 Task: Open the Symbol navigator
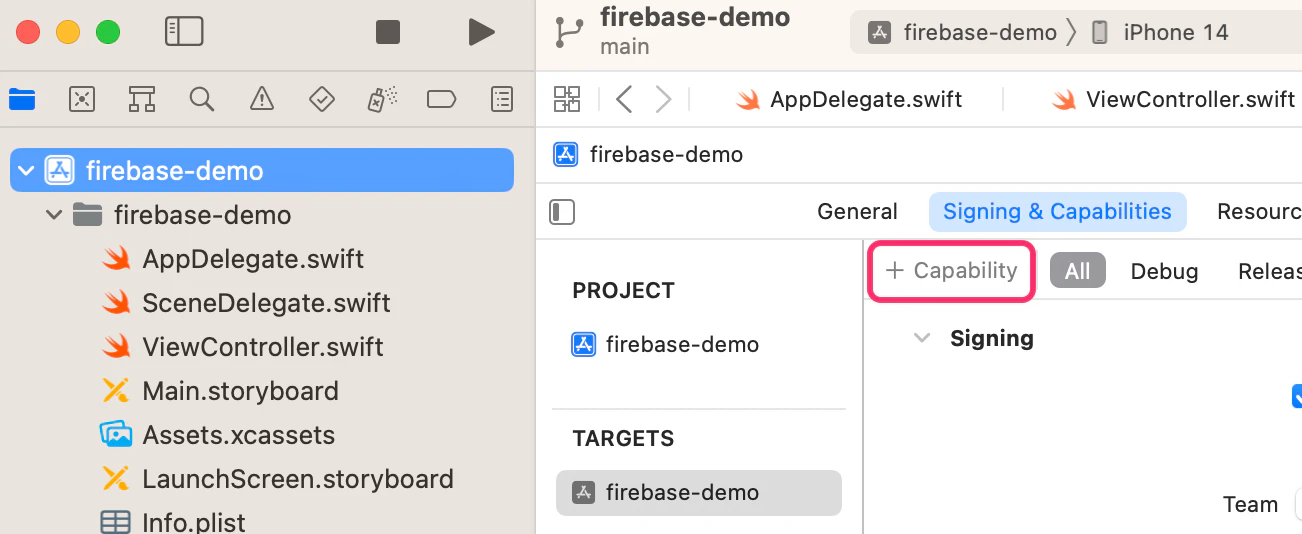click(x=142, y=99)
